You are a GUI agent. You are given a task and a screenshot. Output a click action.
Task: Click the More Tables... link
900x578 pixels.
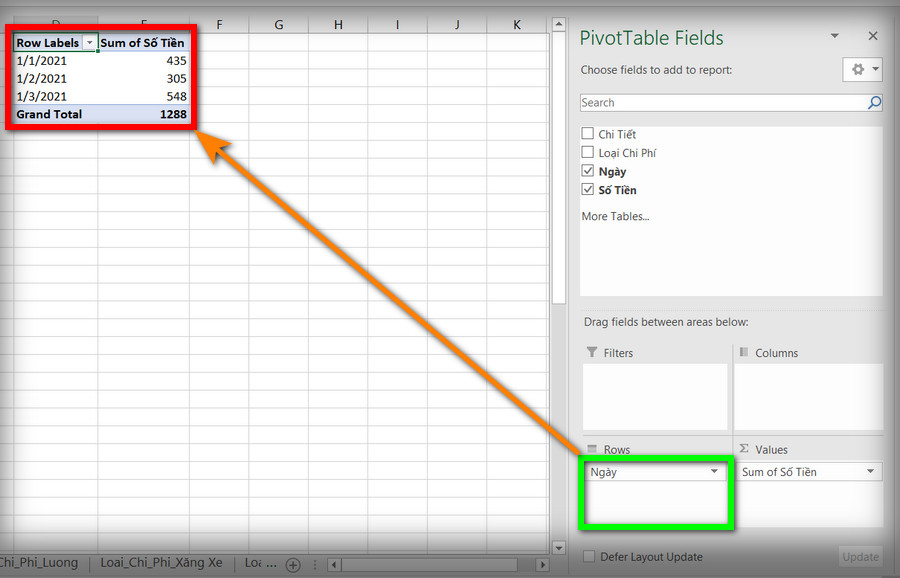coord(615,216)
